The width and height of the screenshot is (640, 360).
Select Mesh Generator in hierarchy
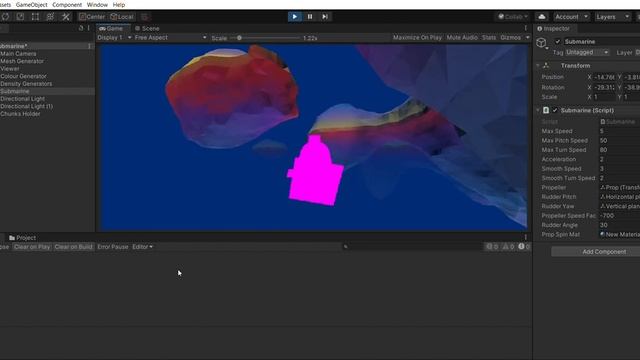(x=22, y=61)
